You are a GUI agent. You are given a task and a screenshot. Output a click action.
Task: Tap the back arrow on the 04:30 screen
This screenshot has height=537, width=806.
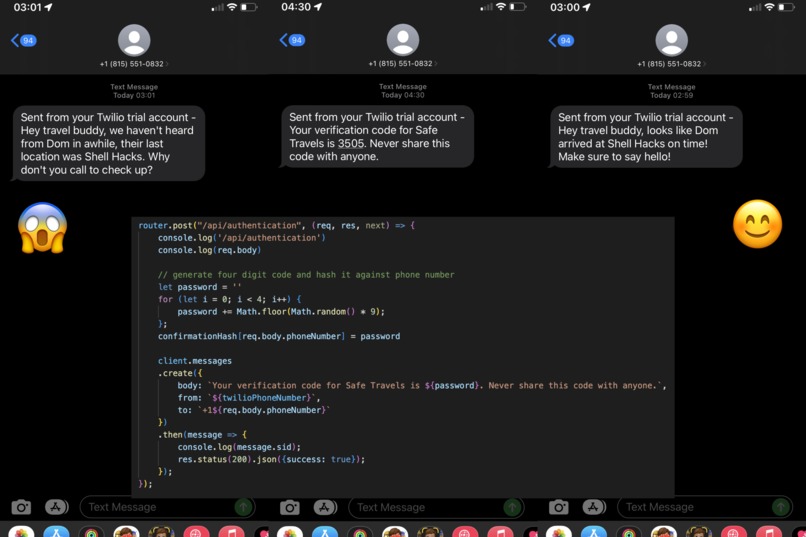click(x=284, y=40)
